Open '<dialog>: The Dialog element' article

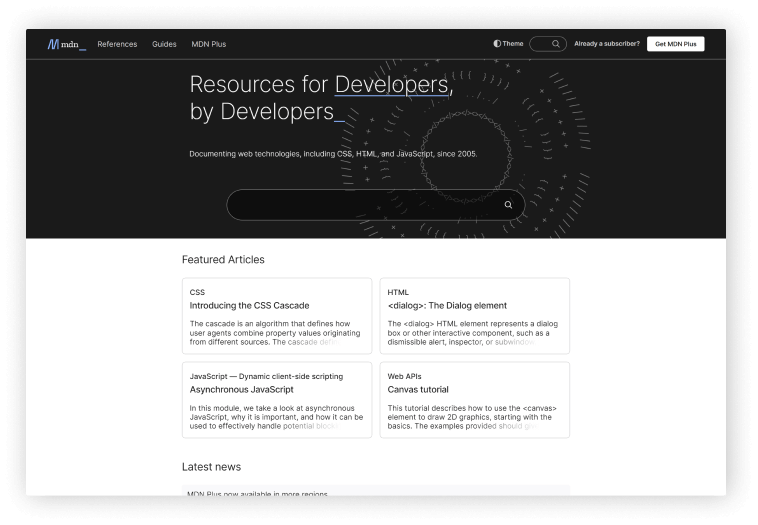click(x=447, y=306)
